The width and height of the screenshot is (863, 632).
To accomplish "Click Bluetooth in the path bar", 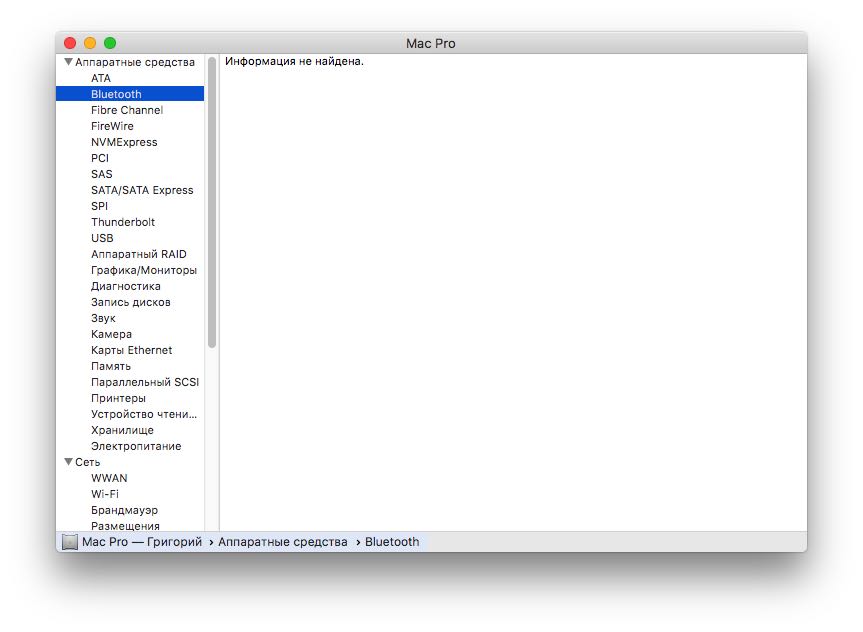I will (x=392, y=542).
